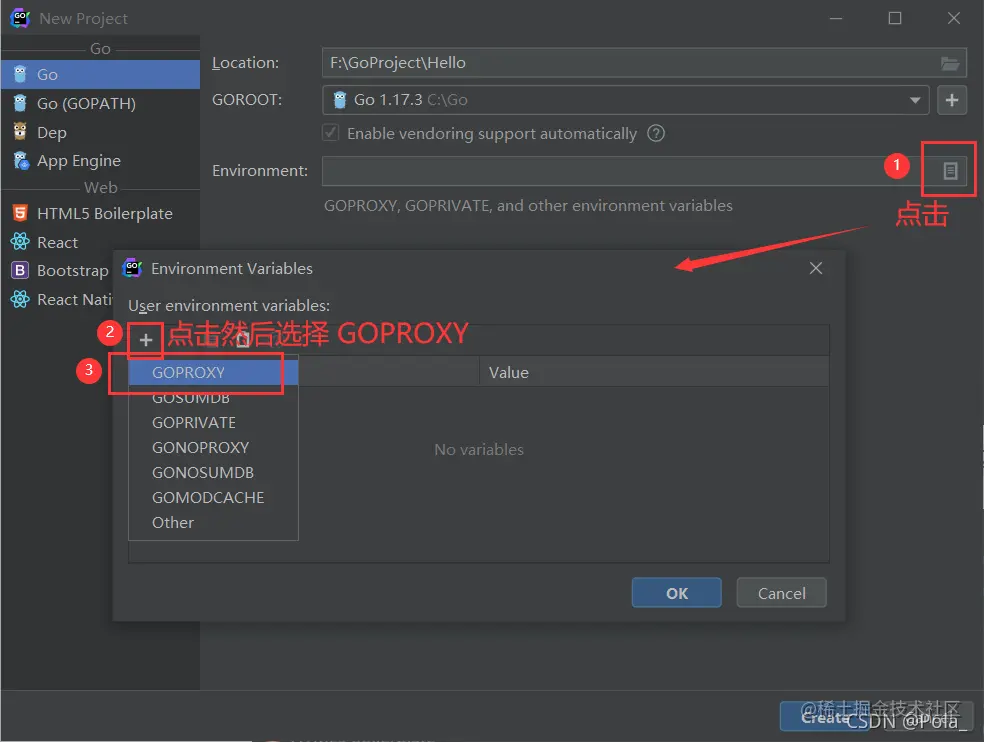Choose GOPRIVATE from the popup list
Screen dimensions: 984x742
213,422
